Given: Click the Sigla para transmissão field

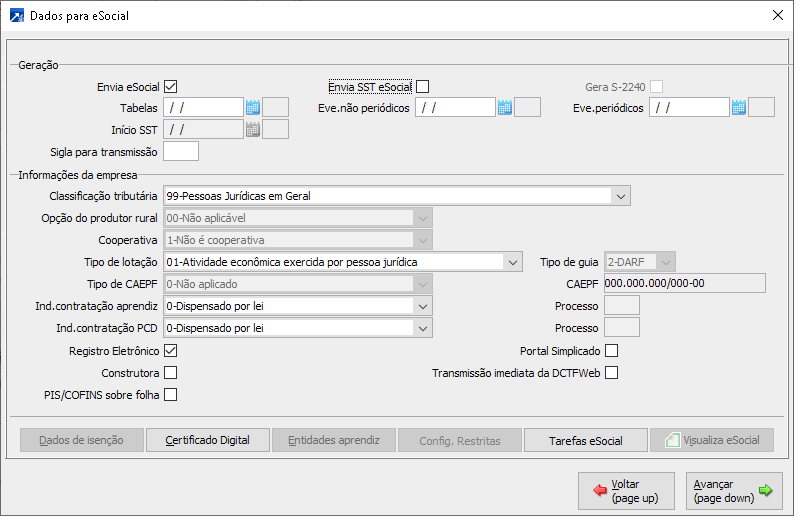Looking at the screenshot, I should point(181,151).
